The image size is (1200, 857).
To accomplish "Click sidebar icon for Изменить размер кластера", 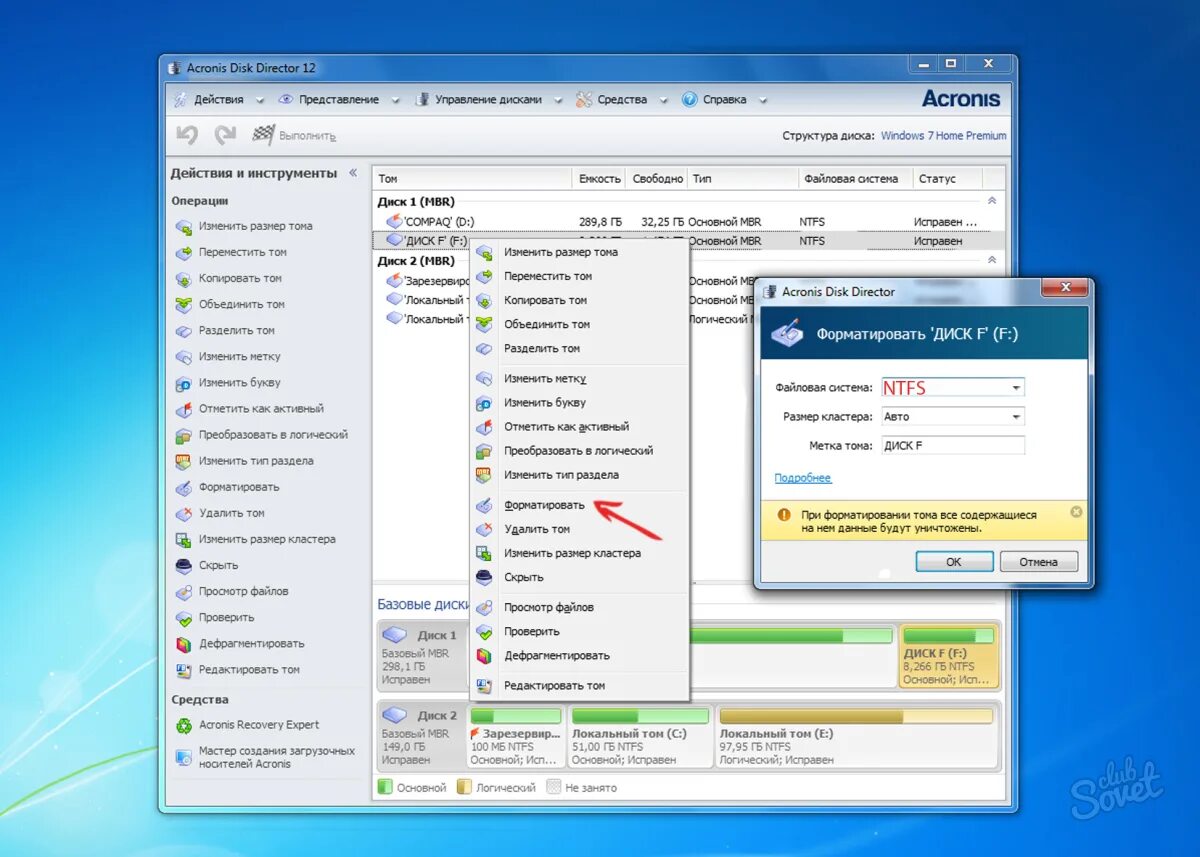I will (183, 540).
